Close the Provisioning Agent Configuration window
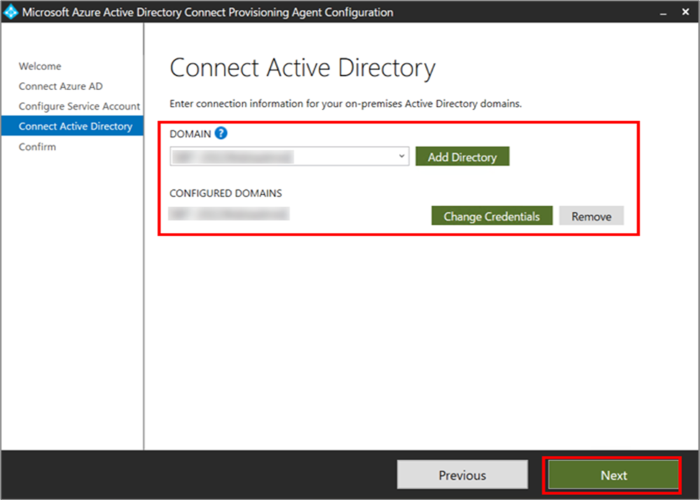700x500 pixels. (686, 12)
